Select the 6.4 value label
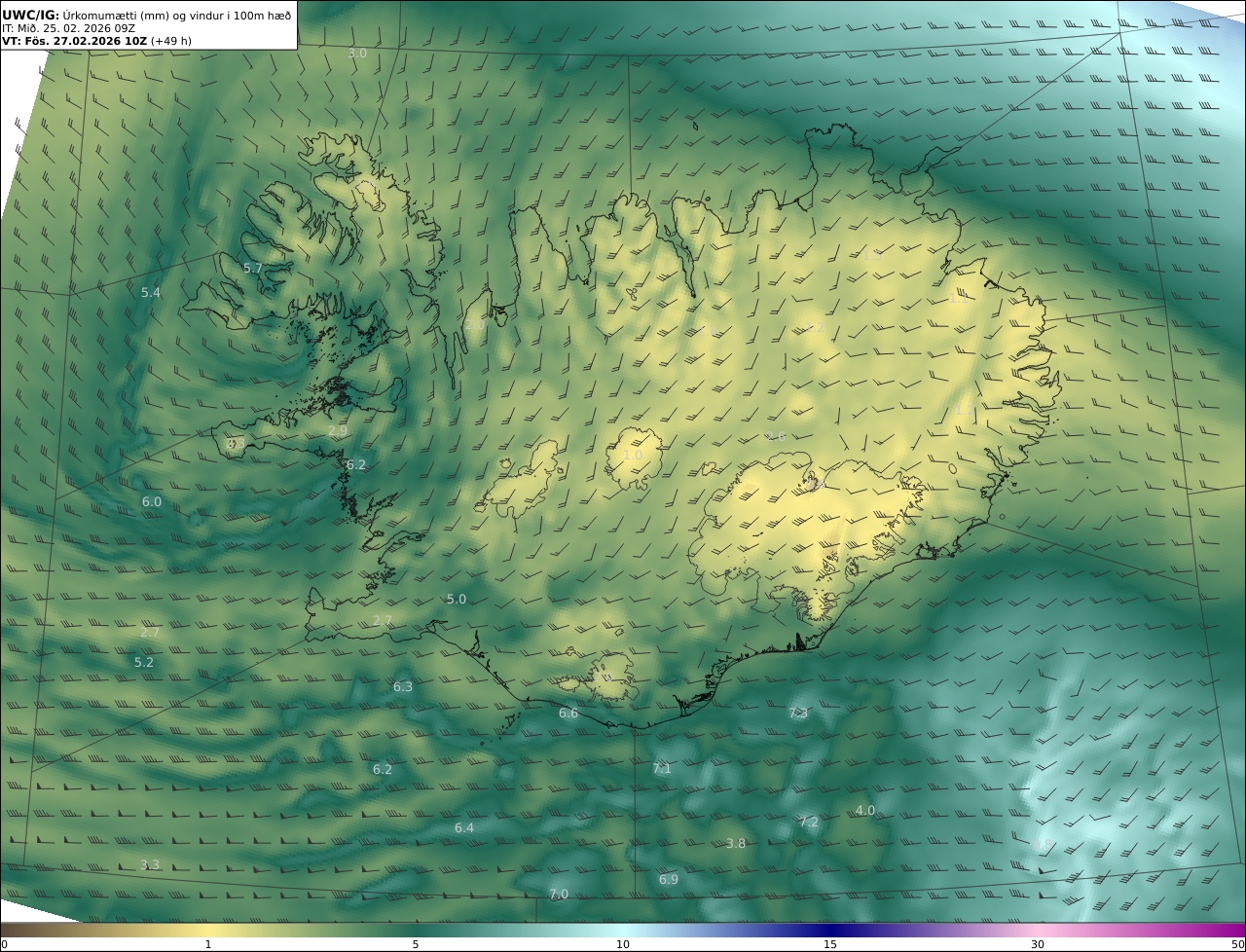 point(464,828)
